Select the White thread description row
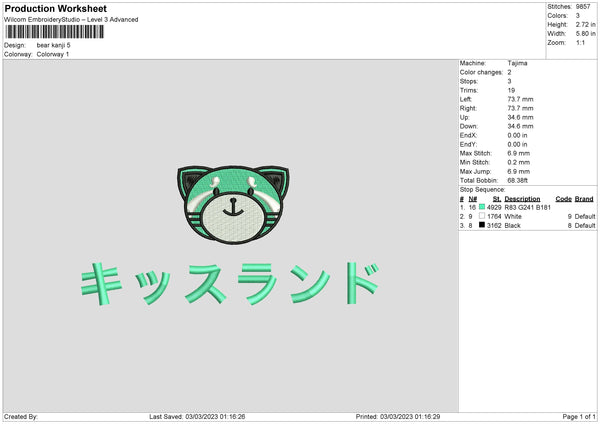Image resolution: width=600 pixels, height=424 pixels. tap(513, 217)
